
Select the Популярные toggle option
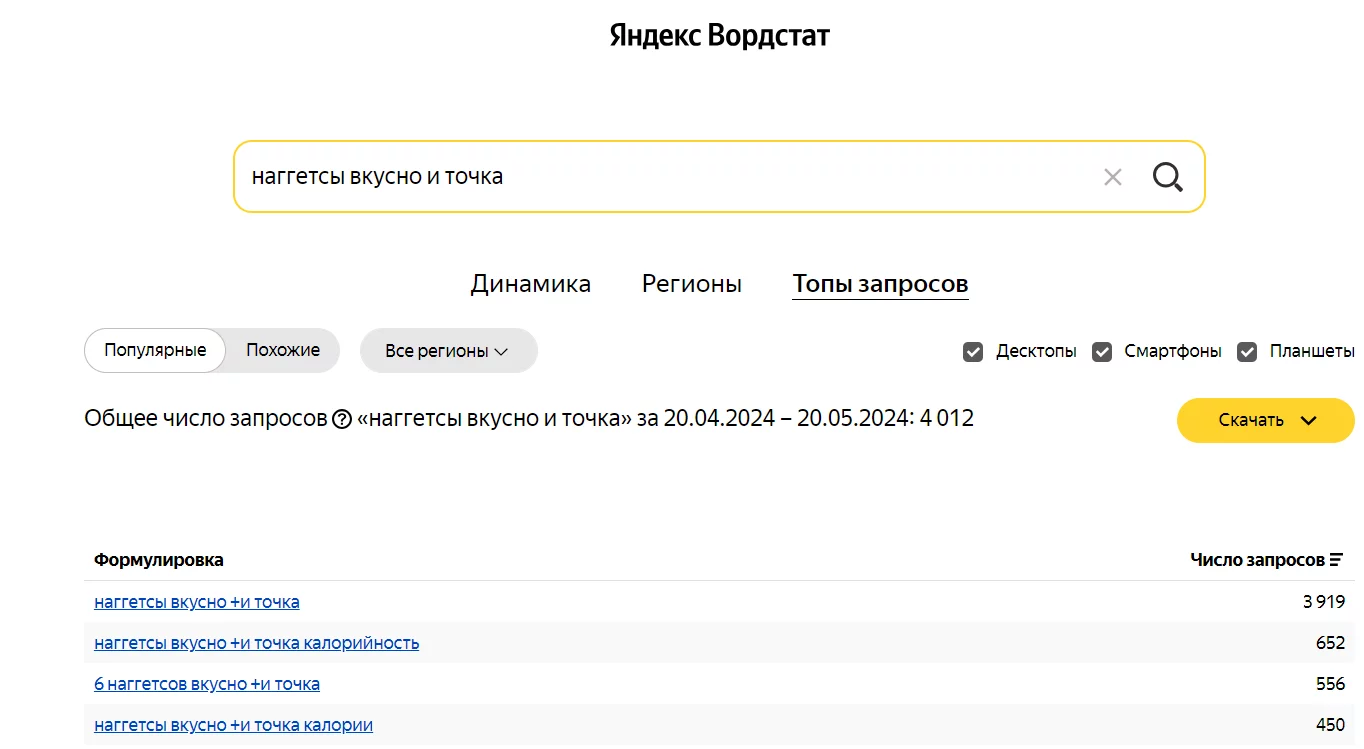coord(155,350)
